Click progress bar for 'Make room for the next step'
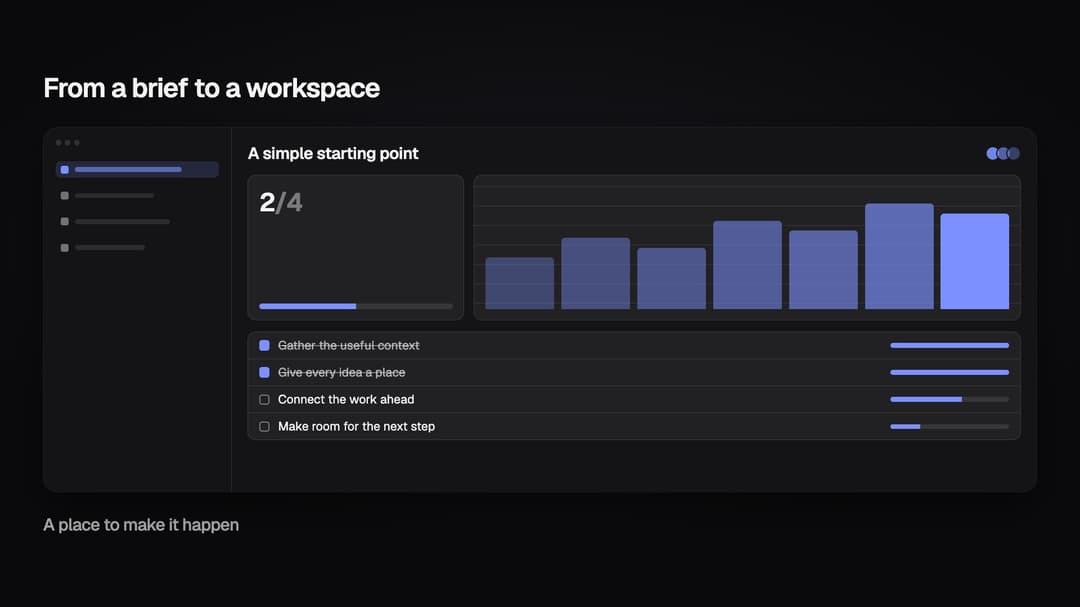The image size is (1080, 607). pos(949,426)
